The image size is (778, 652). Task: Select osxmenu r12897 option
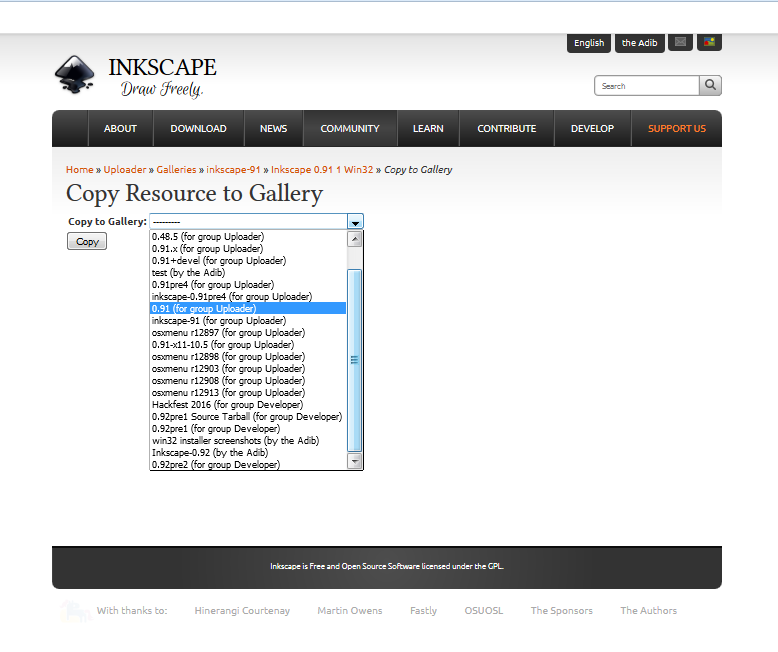pyautogui.click(x=248, y=332)
